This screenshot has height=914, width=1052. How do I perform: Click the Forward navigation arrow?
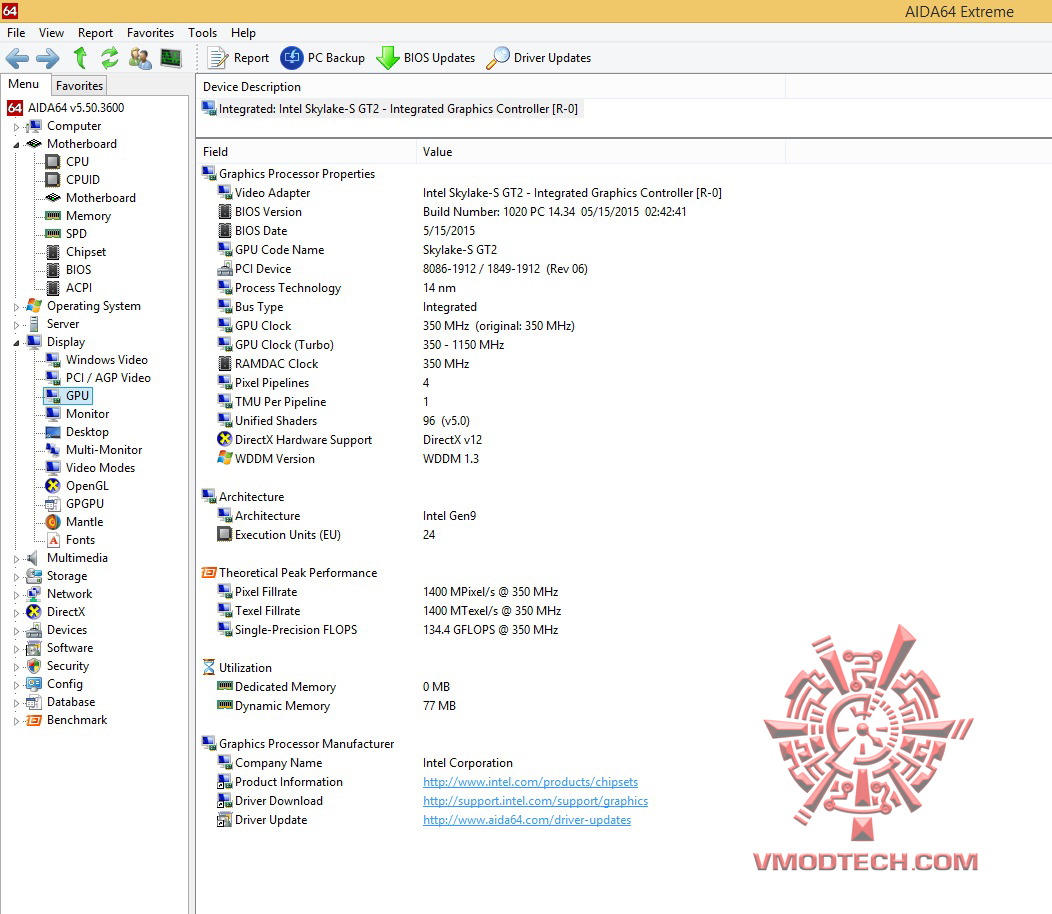48,58
